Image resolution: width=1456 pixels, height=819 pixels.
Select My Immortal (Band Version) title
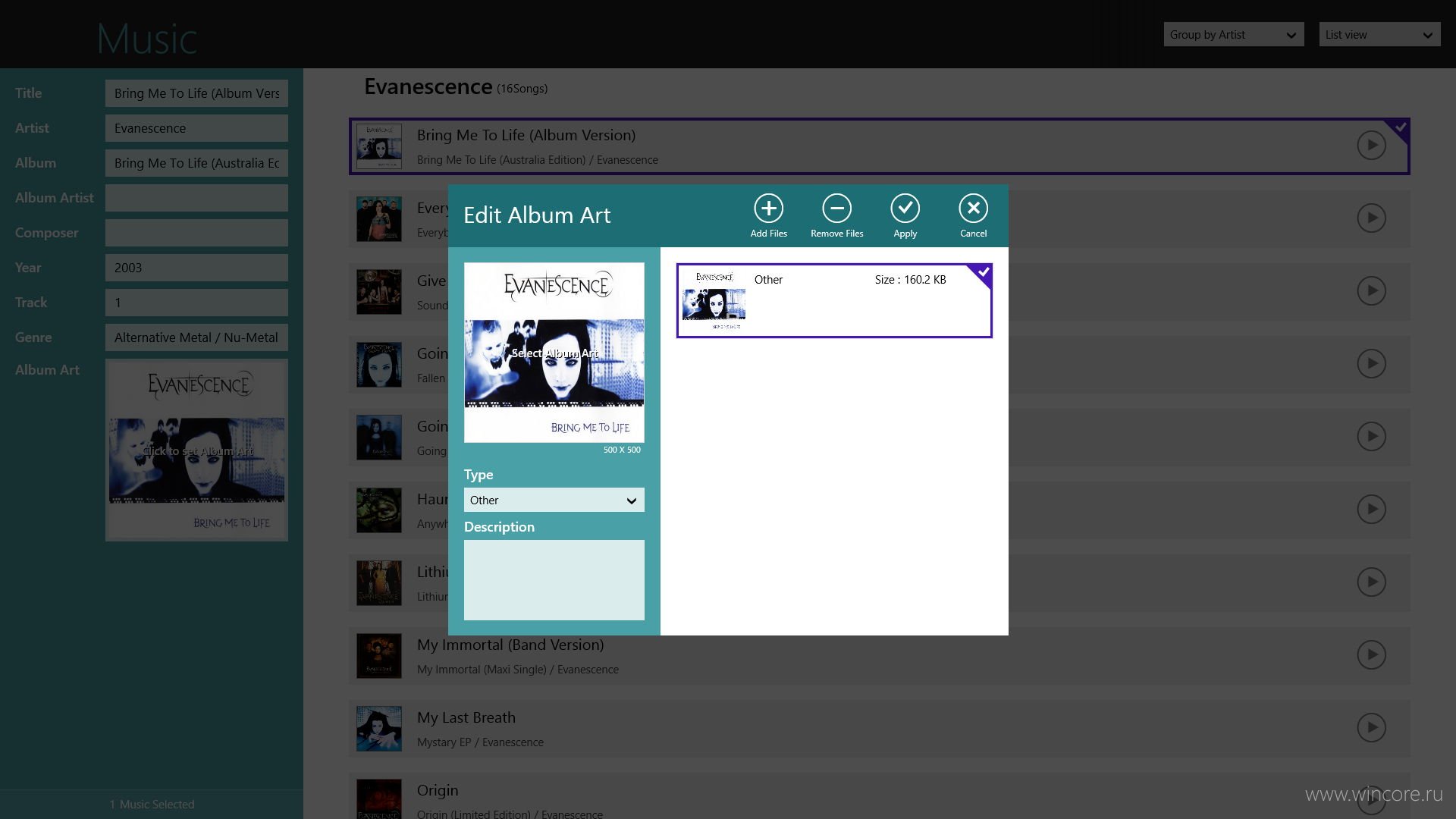(x=510, y=645)
